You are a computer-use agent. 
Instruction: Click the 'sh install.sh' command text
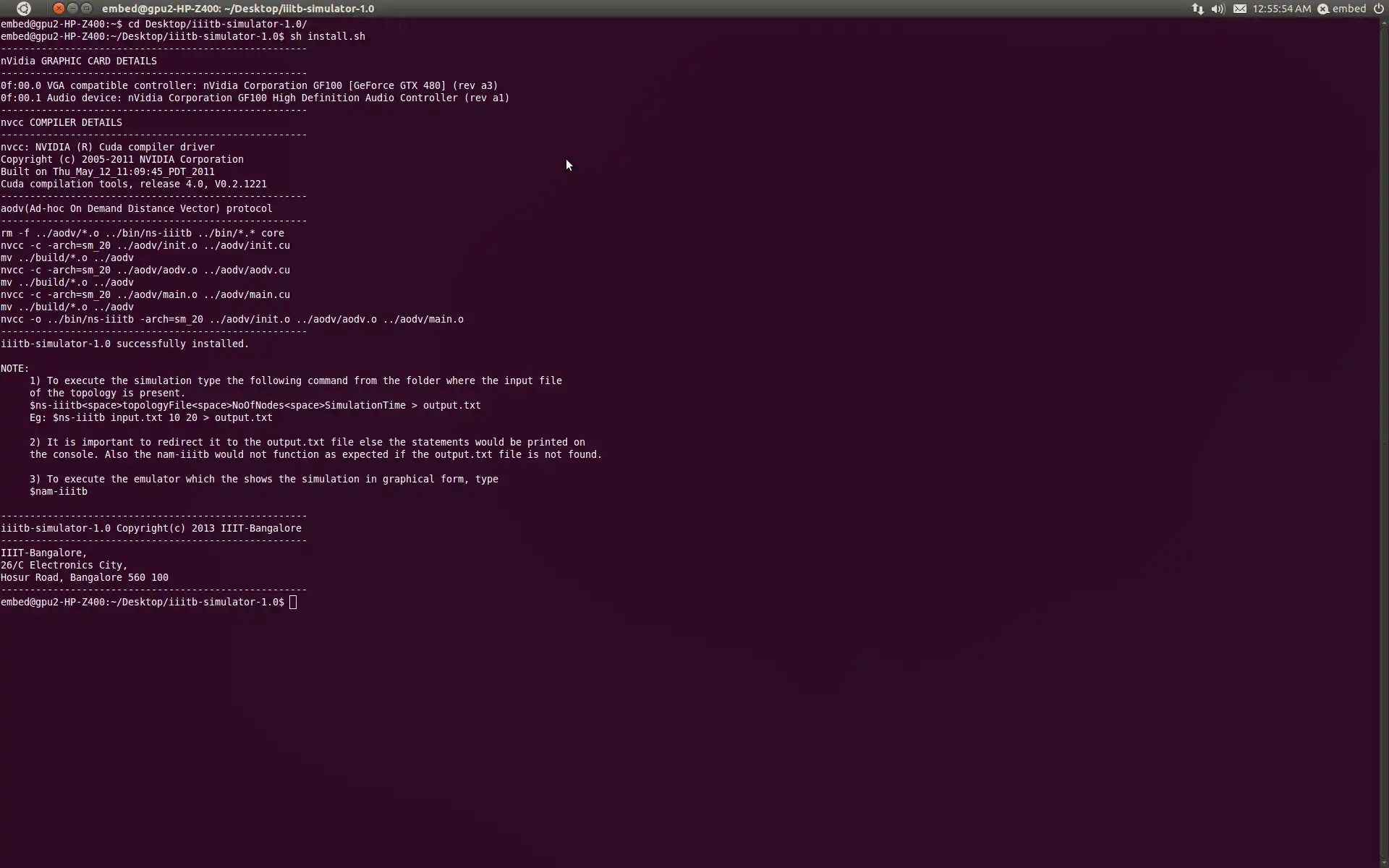click(327, 36)
